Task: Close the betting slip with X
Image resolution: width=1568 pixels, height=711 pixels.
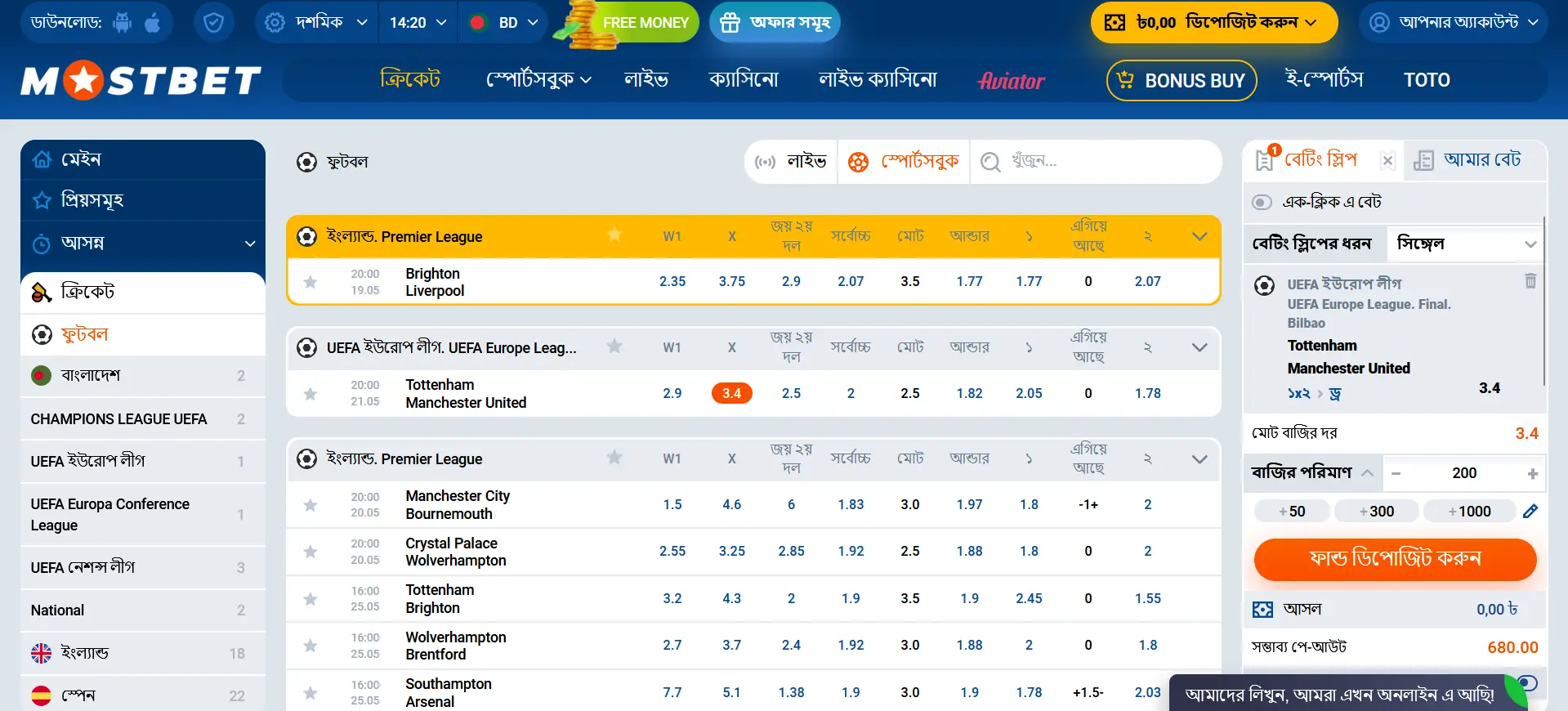Action: (1387, 161)
